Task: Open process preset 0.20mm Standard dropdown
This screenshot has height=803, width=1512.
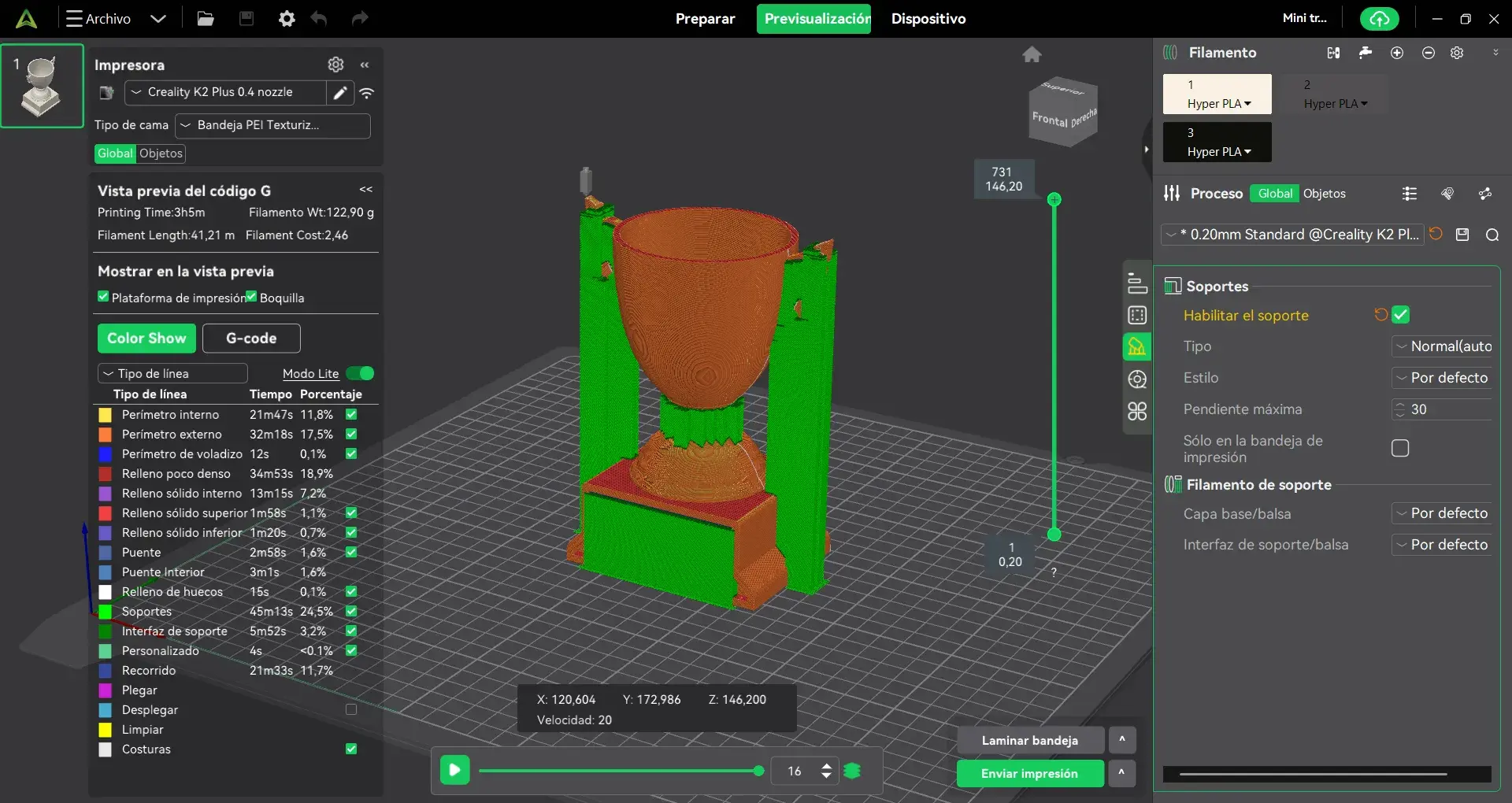Action: point(1292,235)
